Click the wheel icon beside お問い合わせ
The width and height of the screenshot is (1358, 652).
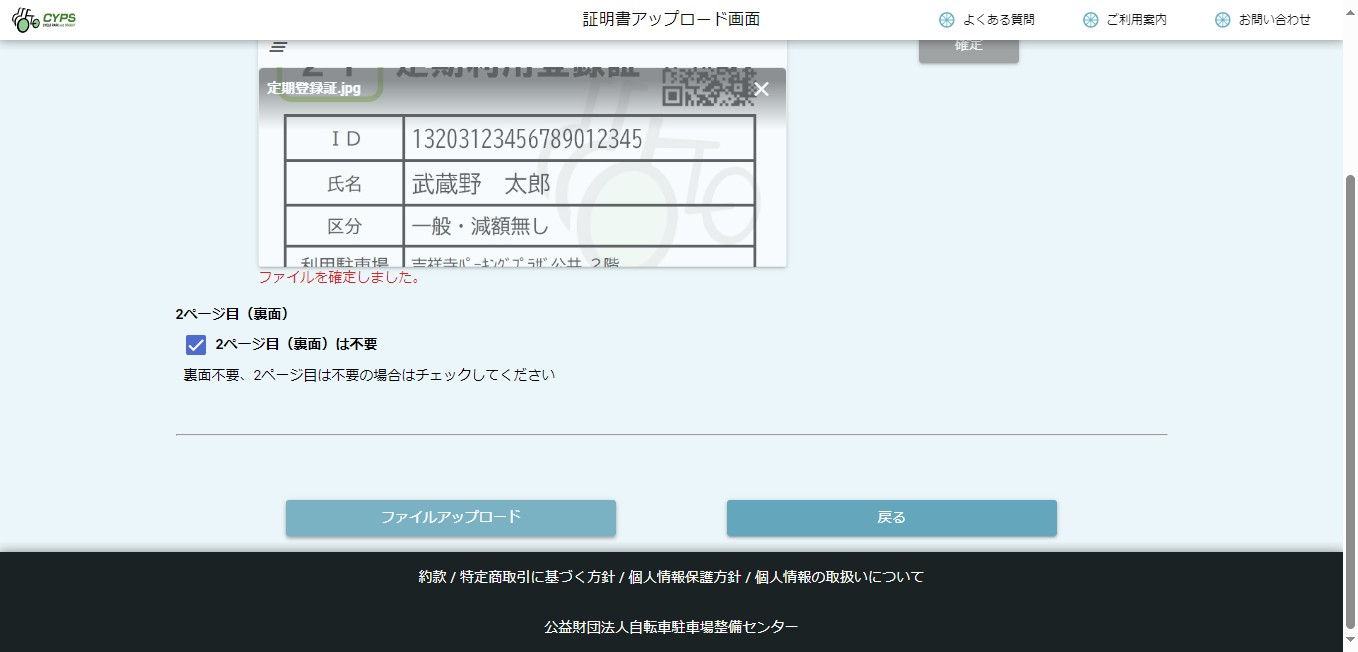click(1222, 20)
